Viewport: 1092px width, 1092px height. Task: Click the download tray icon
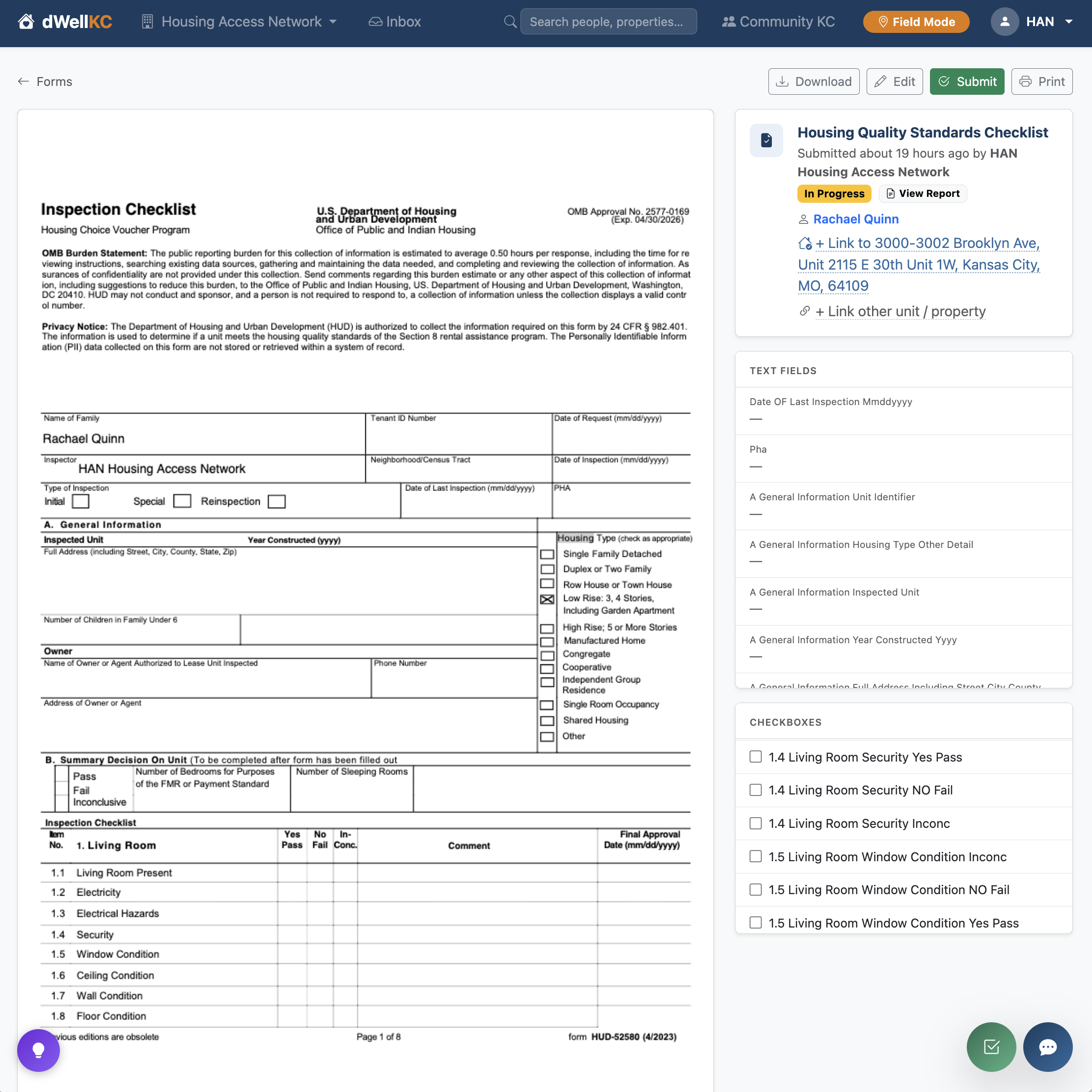(782, 82)
